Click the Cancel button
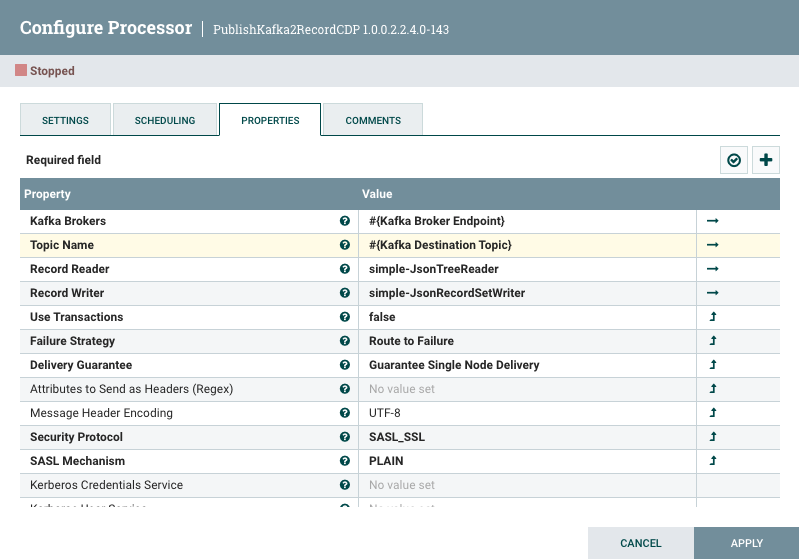799x559 pixels. pos(640,543)
